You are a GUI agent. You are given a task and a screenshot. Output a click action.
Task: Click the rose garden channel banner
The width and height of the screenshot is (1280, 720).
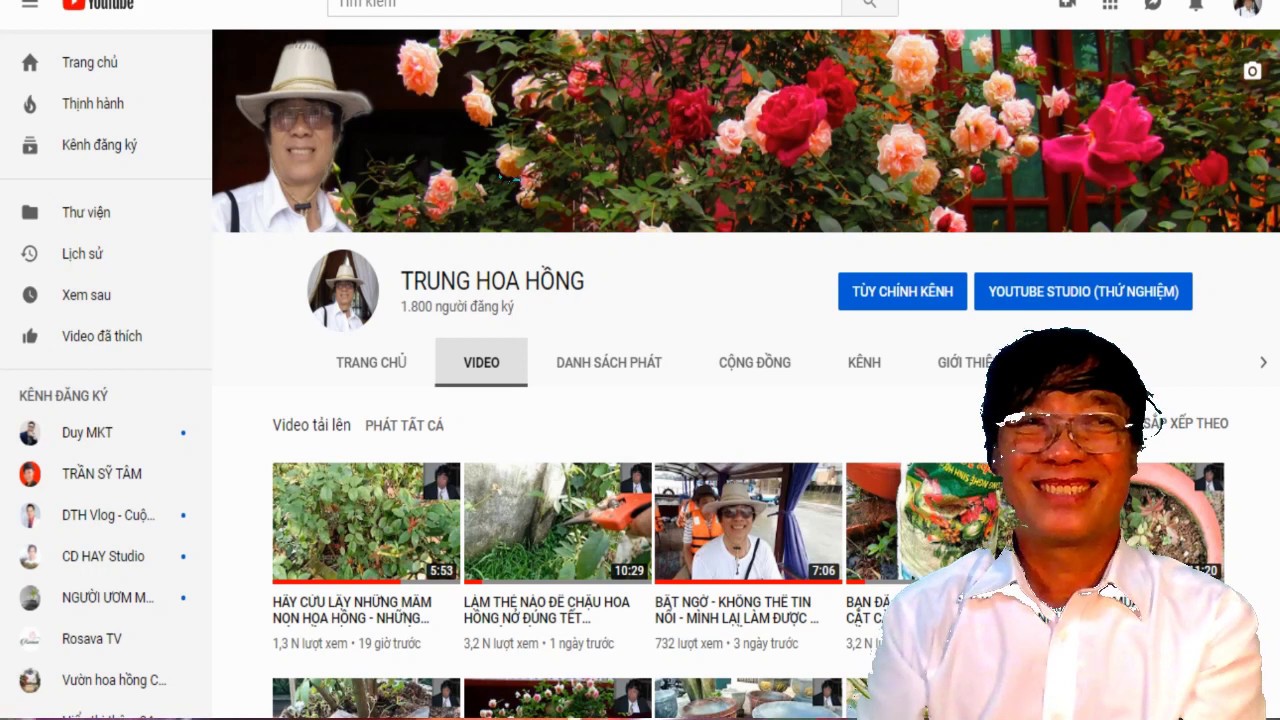point(746,131)
